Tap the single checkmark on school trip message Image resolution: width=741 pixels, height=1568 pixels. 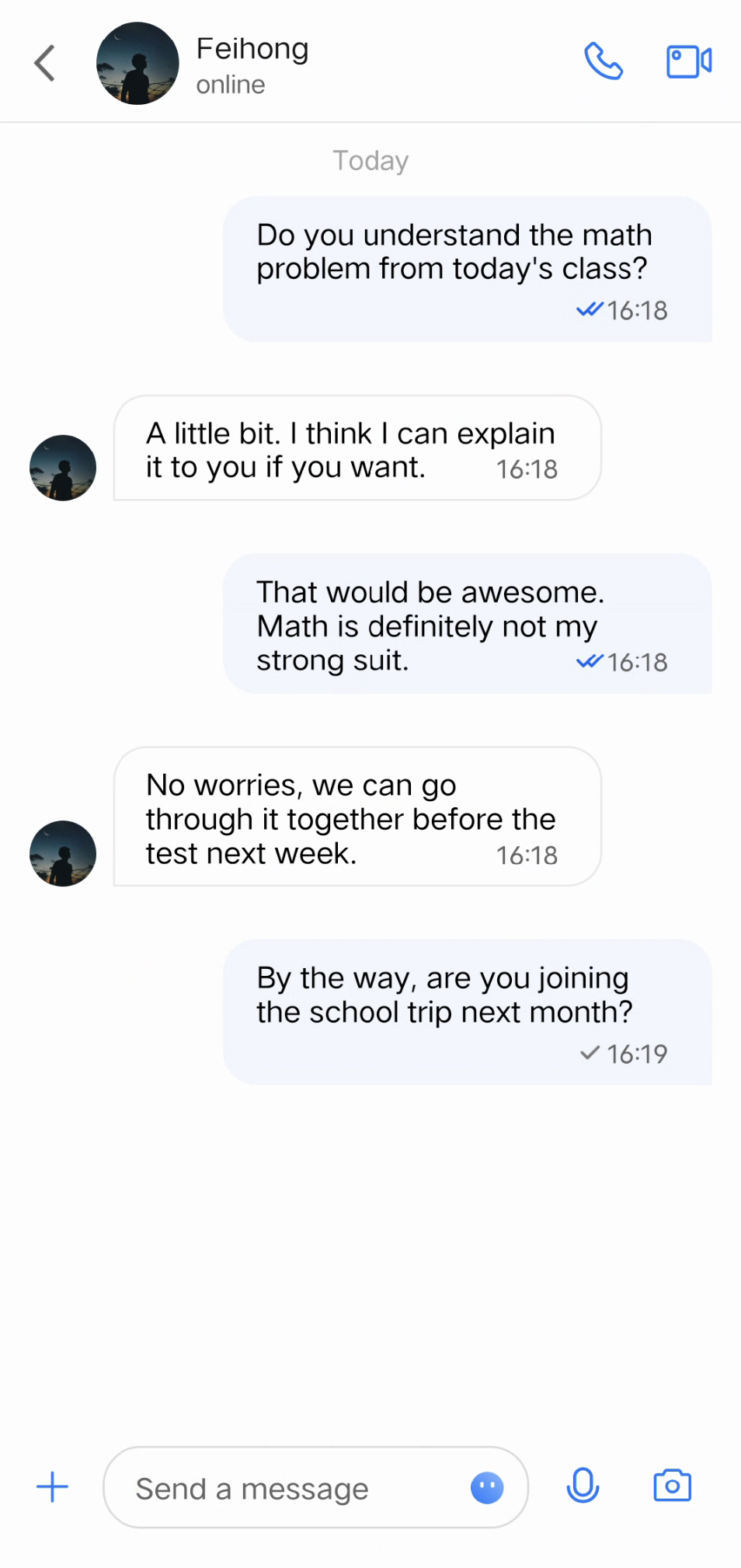click(590, 1053)
